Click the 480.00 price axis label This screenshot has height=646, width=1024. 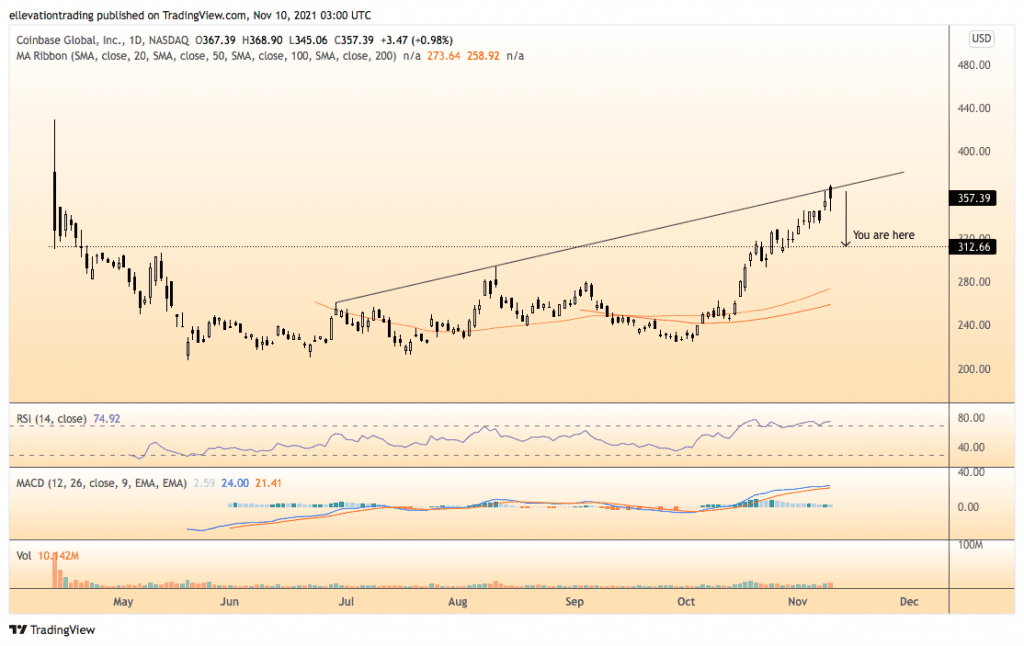tap(974, 65)
